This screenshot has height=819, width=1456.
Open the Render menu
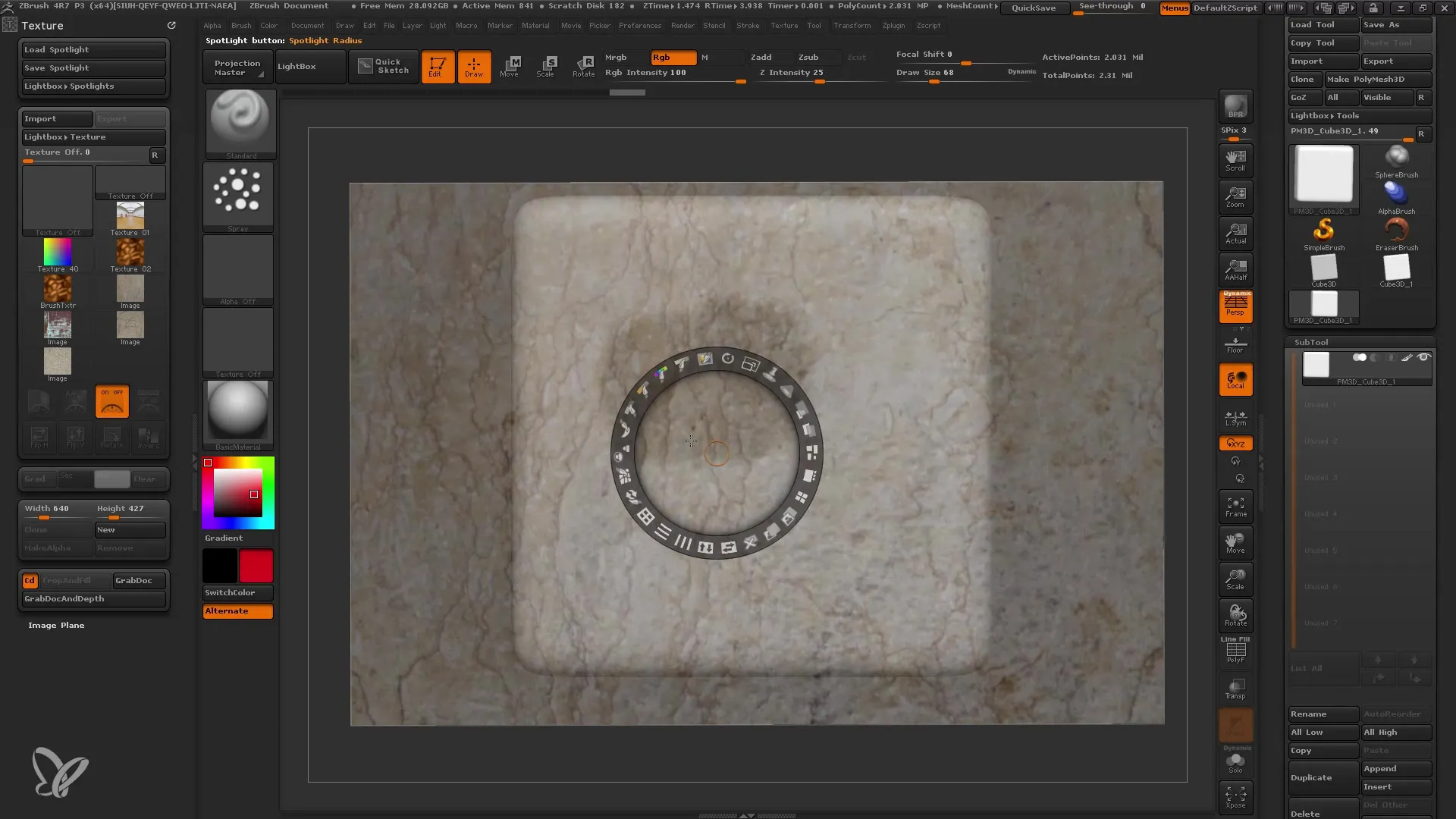(682, 26)
